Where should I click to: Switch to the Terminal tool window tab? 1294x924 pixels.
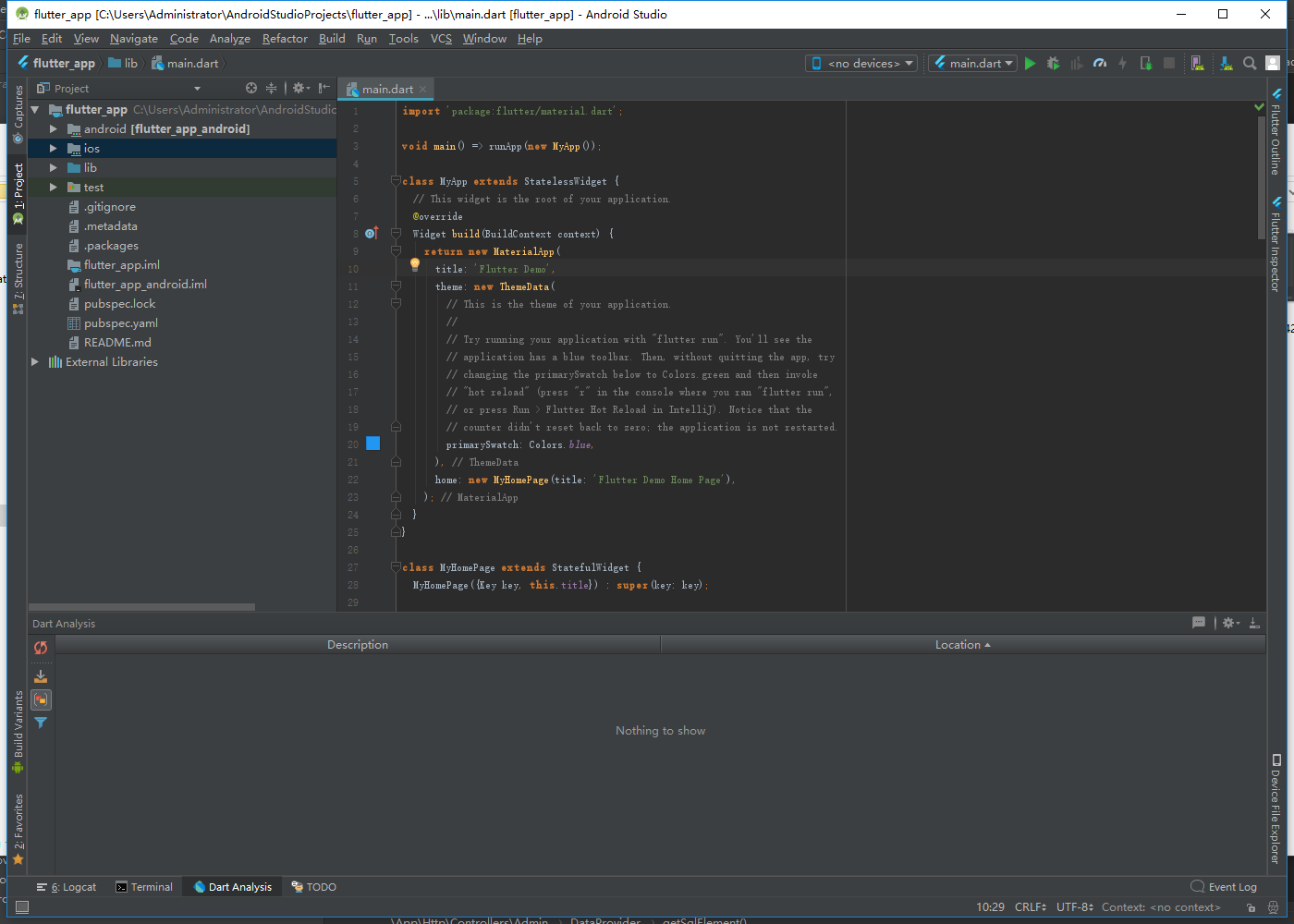tap(144, 887)
